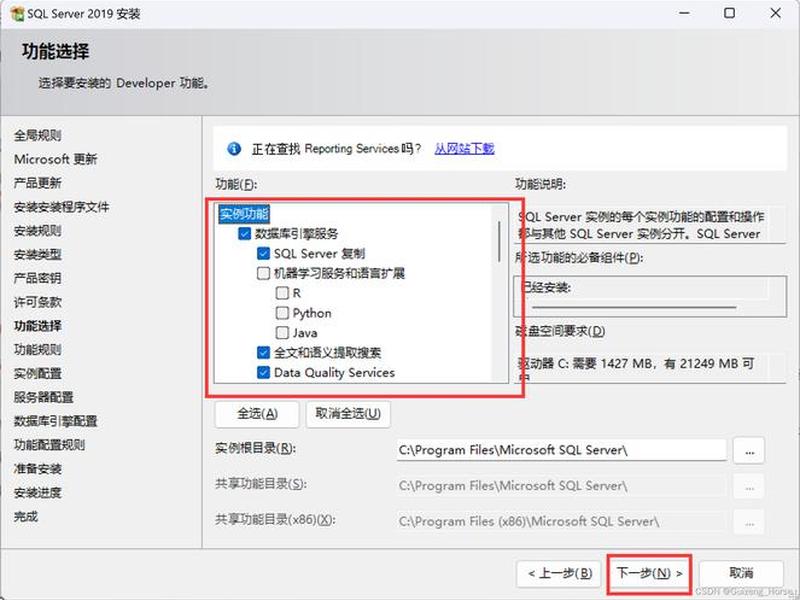Image resolution: width=800 pixels, height=600 pixels.
Task: Select 功能规则 step in sidebar
Action: pyautogui.click(x=38, y=349)
